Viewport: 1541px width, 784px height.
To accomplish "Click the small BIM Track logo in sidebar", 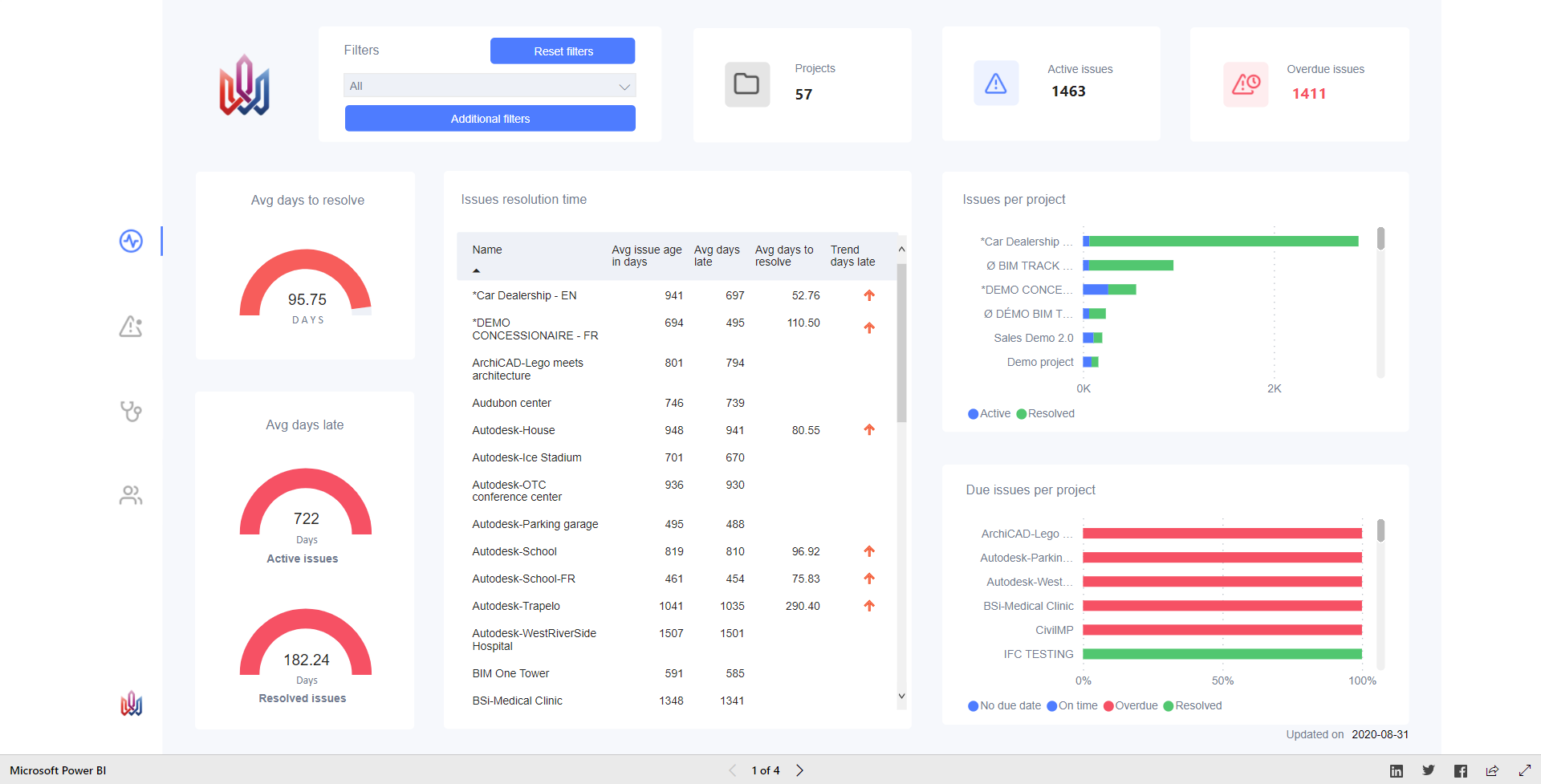I will pyautogui.click(x=132, y=704).
